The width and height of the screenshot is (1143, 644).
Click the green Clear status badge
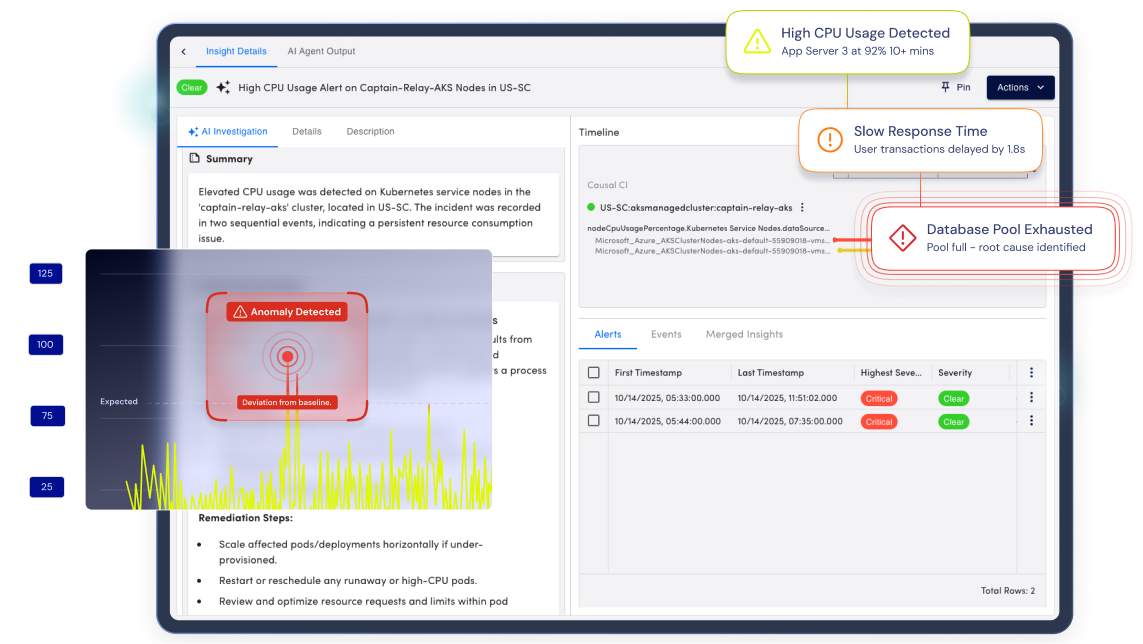[x=192, y=88]
